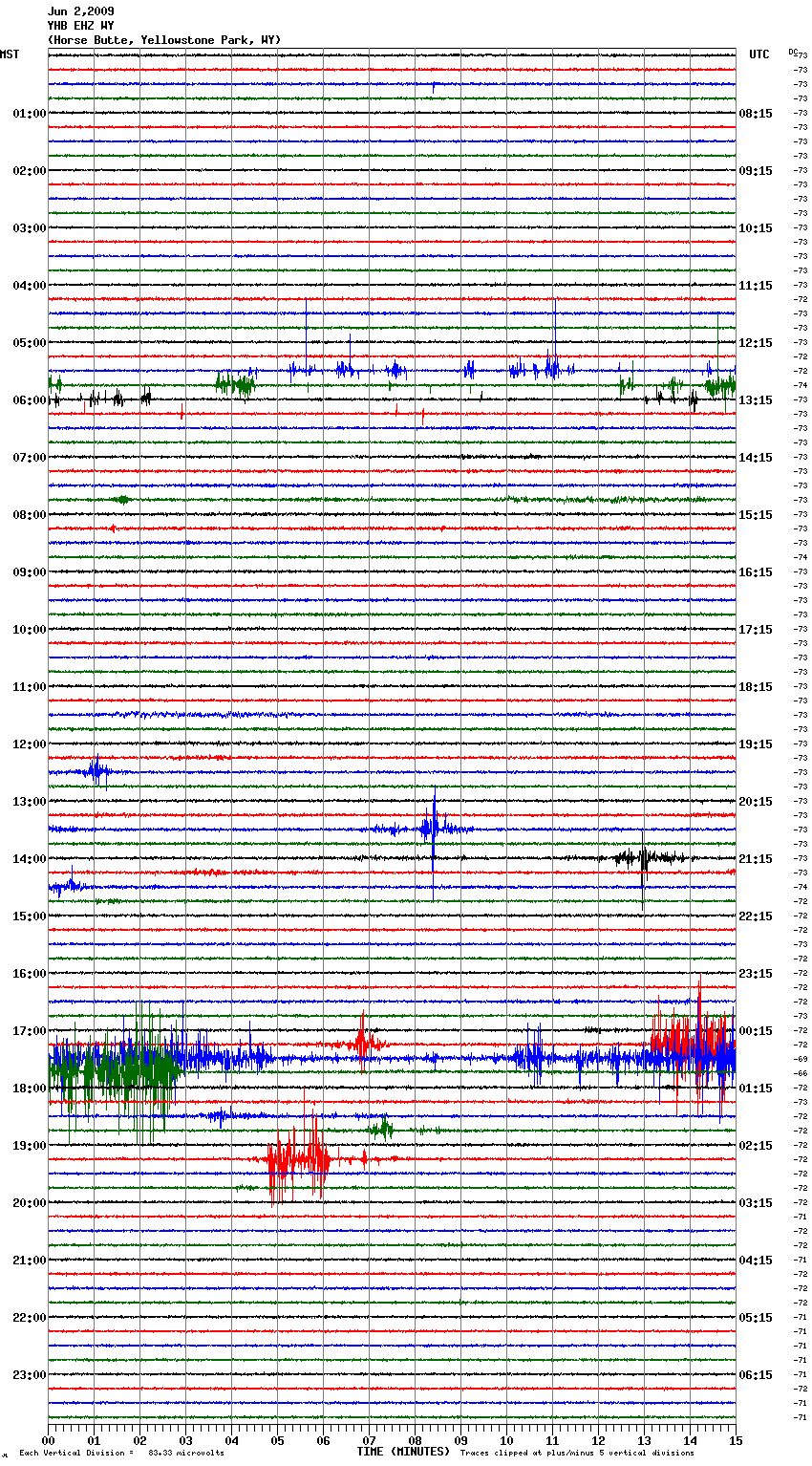812x1466 pixels.
Task: Select the 20:00 MST hour label
Action: click(x=30, y=1203)
